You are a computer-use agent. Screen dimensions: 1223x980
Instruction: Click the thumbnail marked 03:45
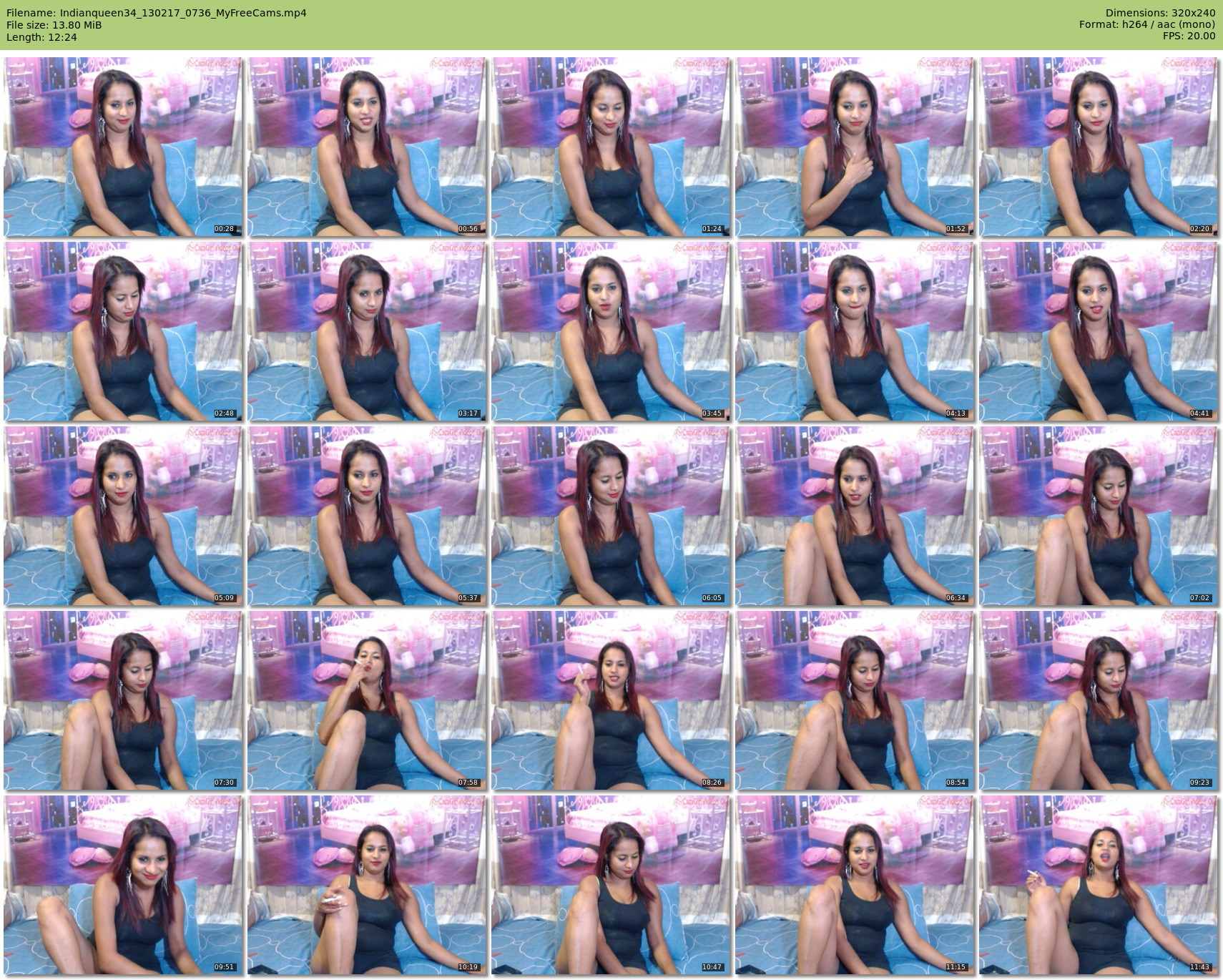click(611, 331)
